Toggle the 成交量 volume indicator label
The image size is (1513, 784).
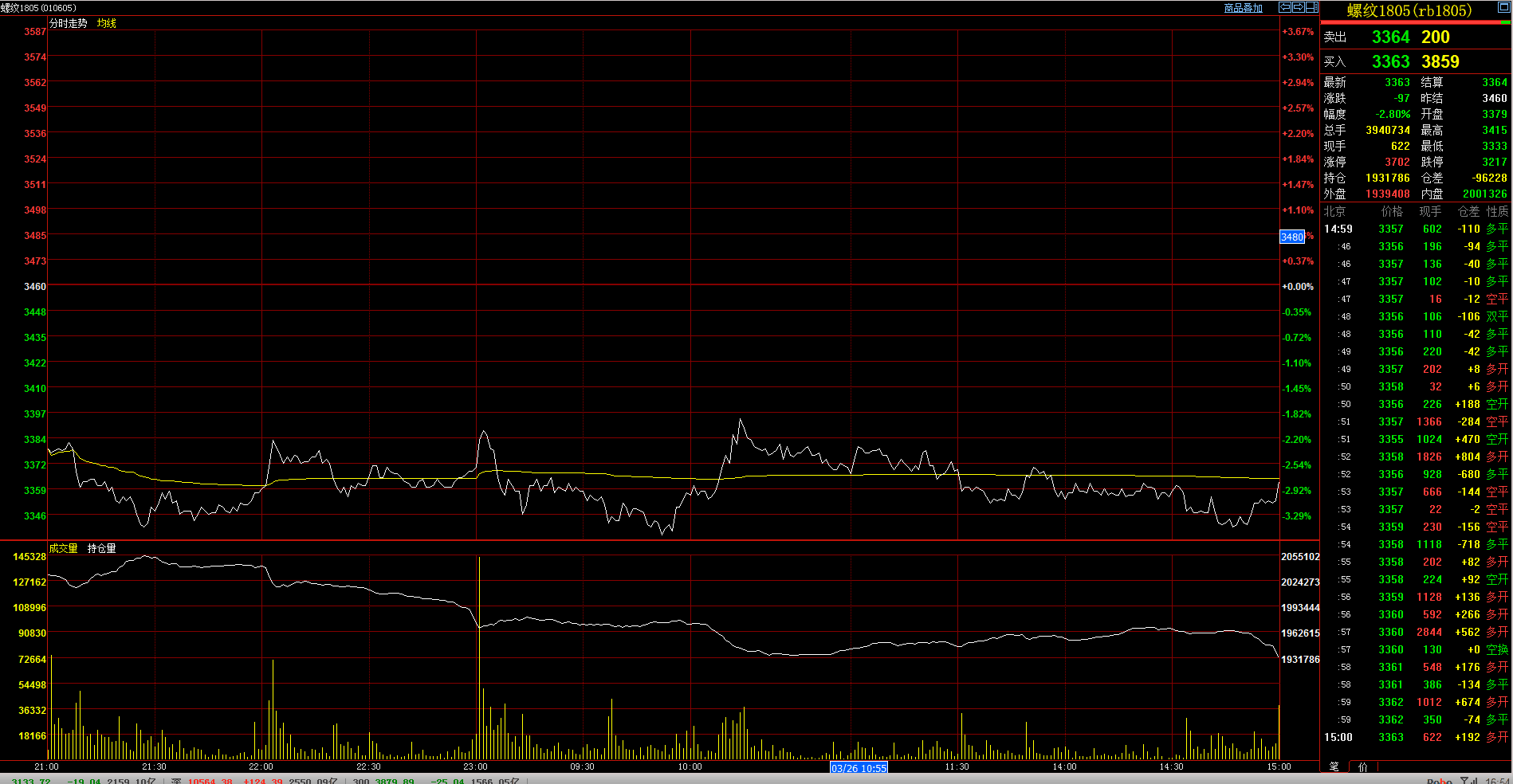(x=64, y=548)
